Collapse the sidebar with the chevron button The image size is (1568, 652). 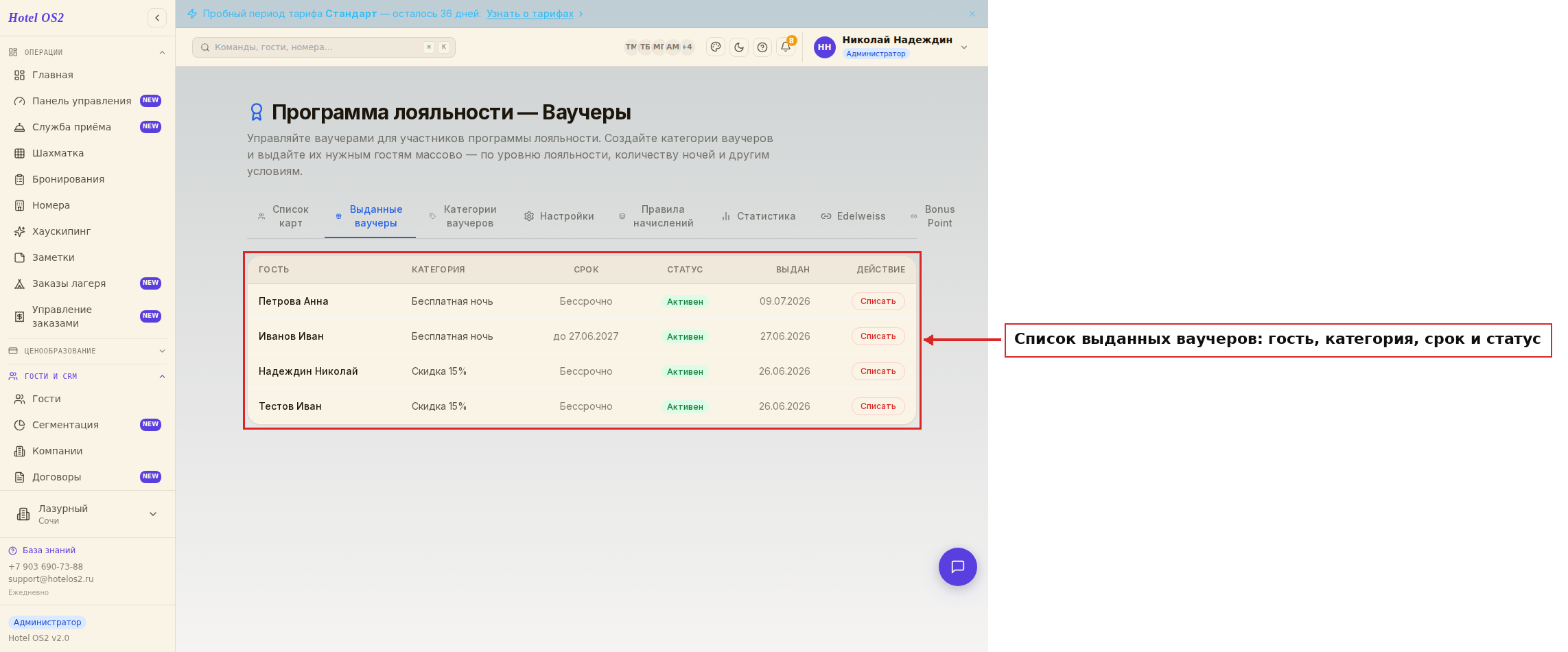coord(157,18)
